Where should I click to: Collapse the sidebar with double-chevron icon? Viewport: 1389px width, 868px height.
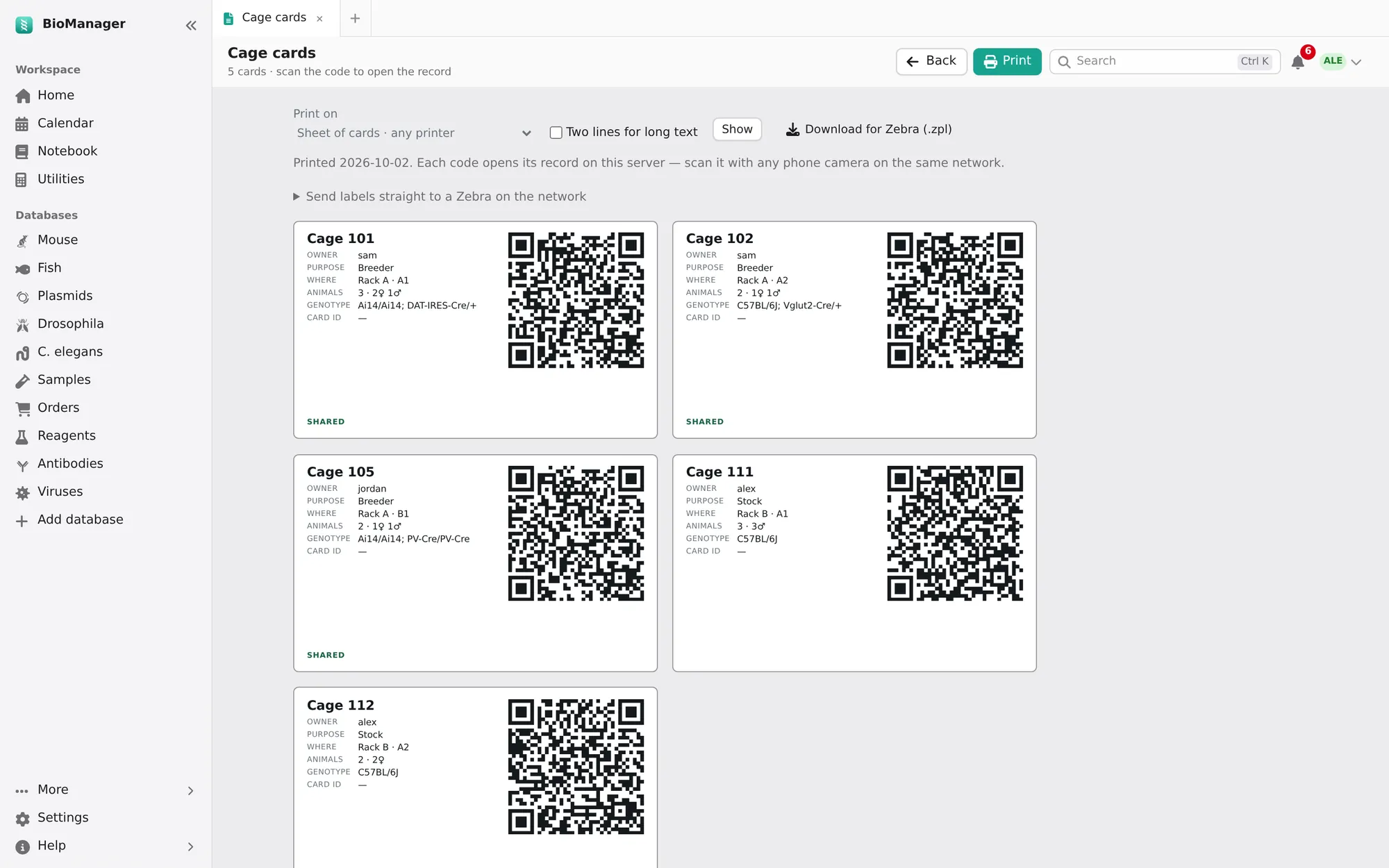[x=191, y=26]
